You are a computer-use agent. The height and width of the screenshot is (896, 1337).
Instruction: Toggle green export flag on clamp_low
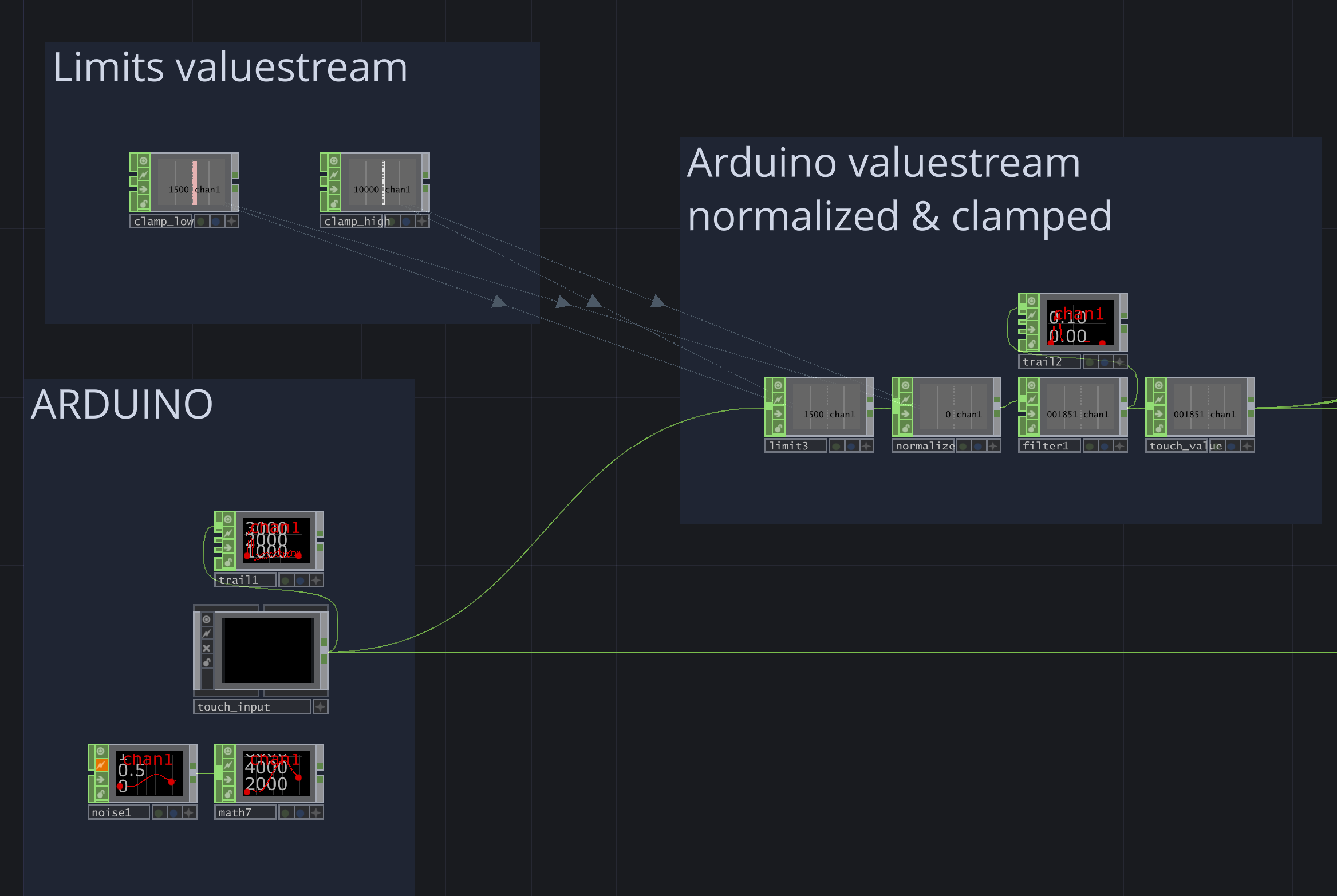click(202, 222)
